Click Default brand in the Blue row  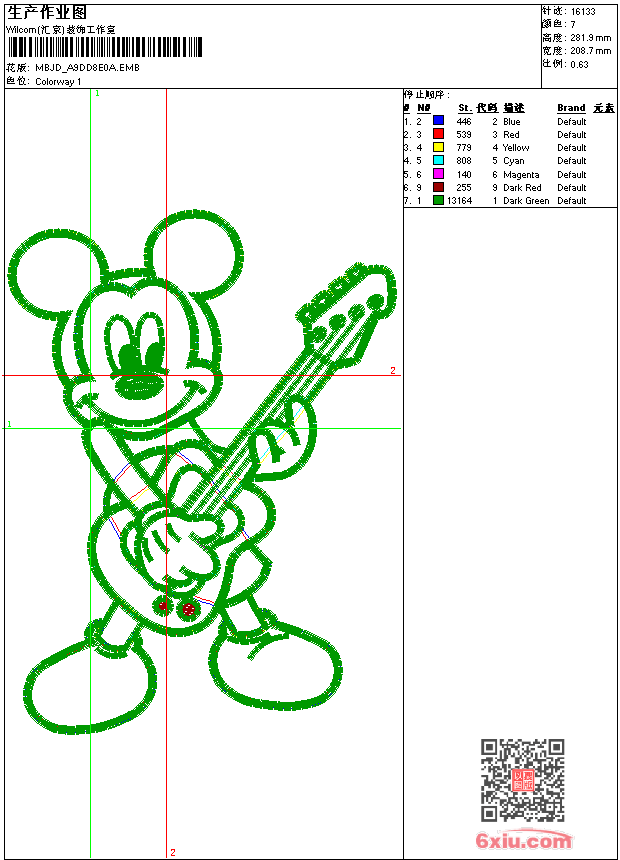572,122
